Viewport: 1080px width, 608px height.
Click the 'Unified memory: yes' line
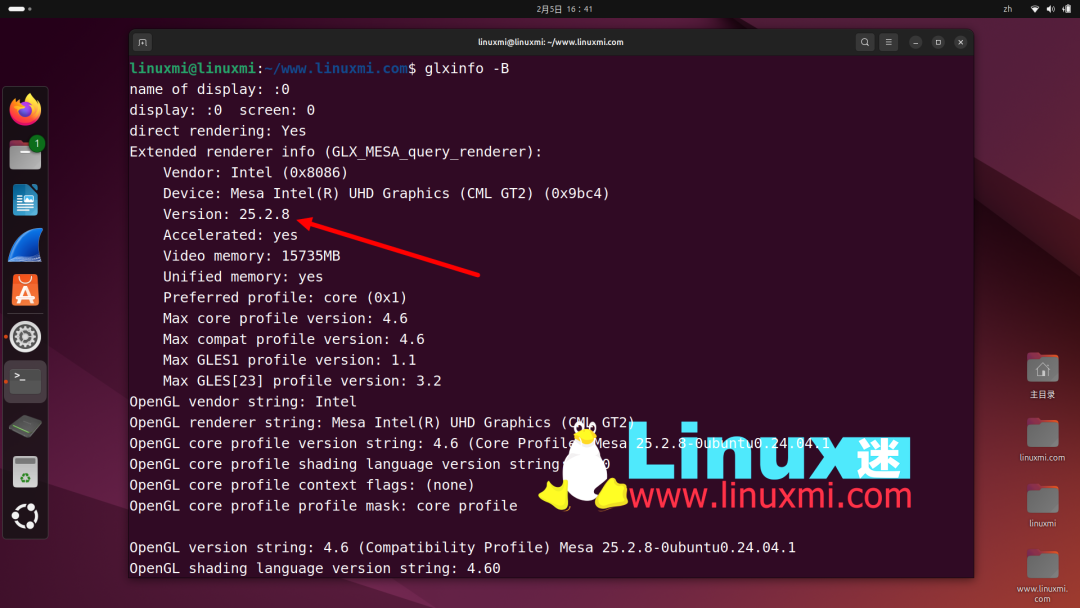[243, 277]
